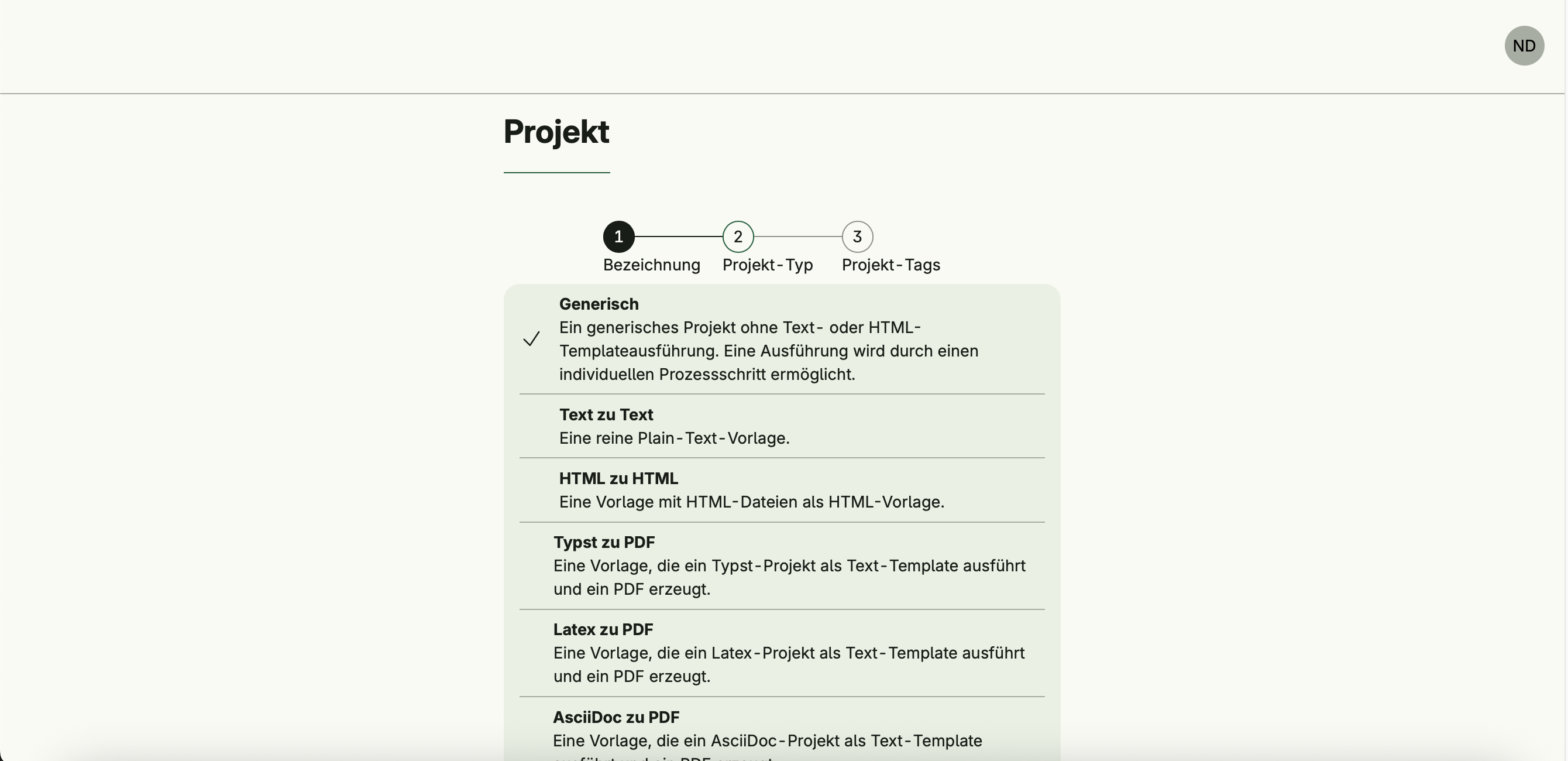Select the AsciiDoc zu PDF option
The width and height of the screenshot is (1568, 761).
[x=616, y=717]
